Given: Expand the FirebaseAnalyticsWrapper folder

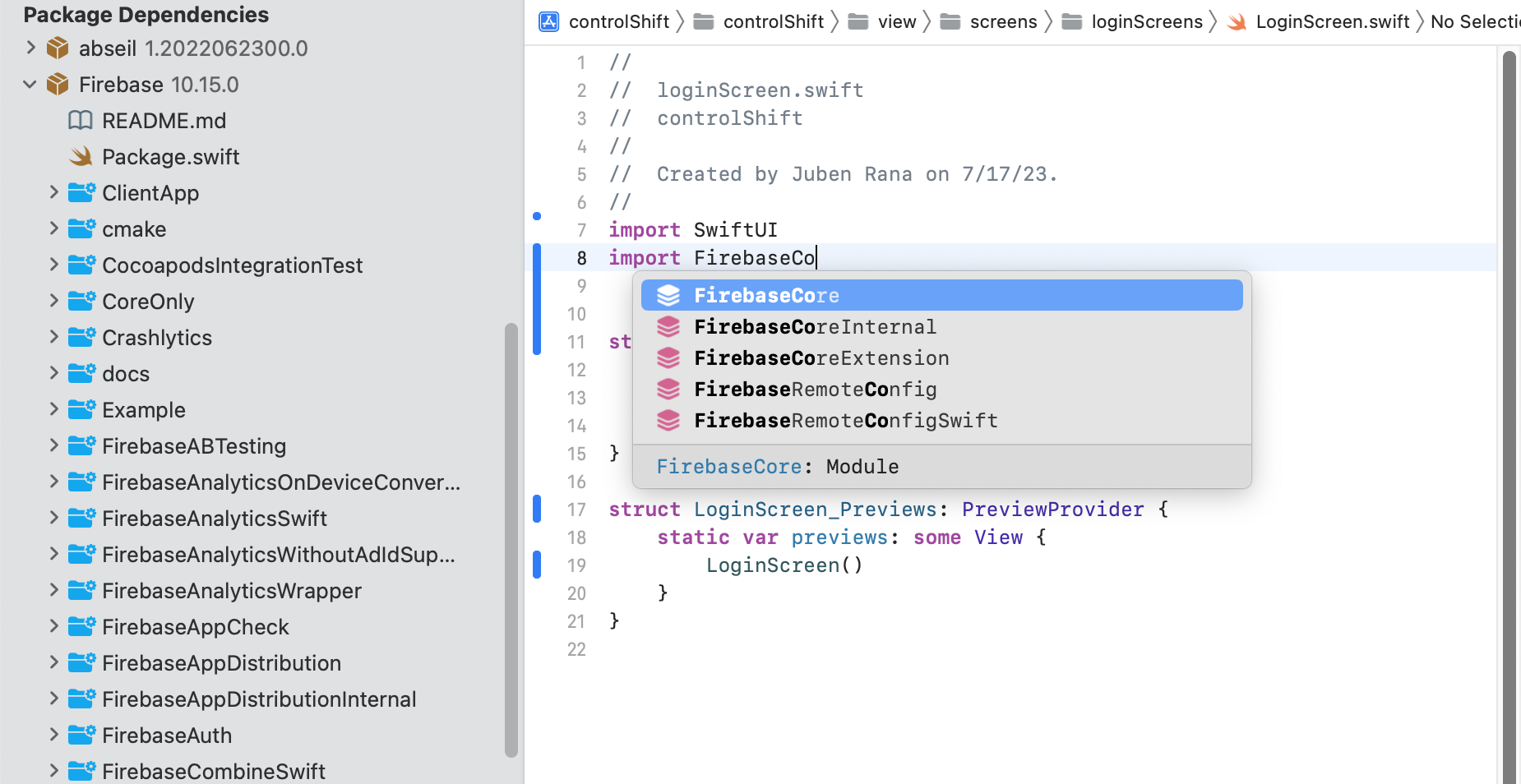Looking at the screenshot, I should click(x=54, y=590).
